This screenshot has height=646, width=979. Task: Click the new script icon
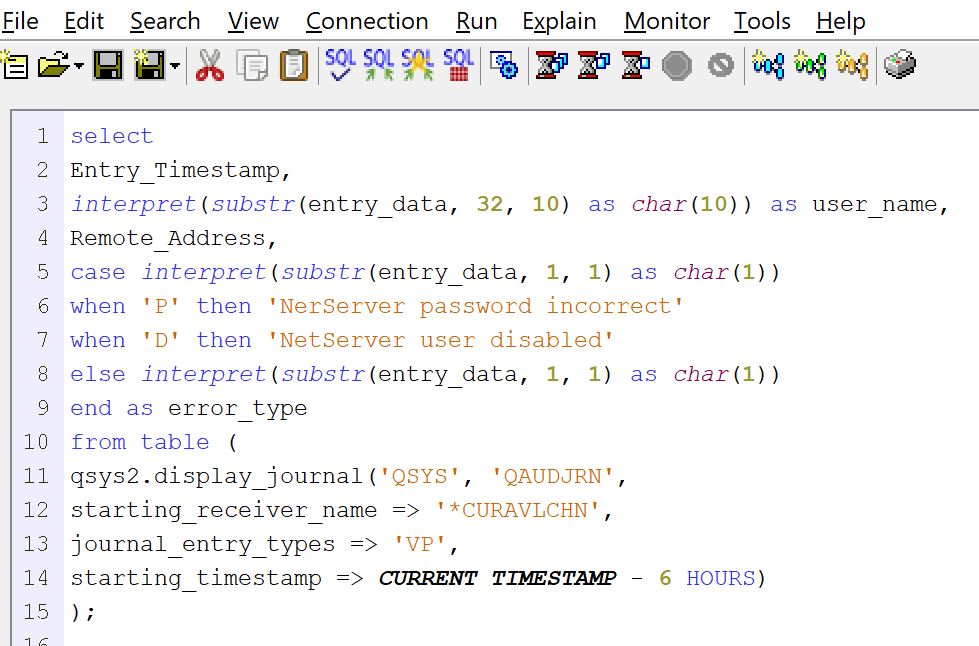[14, 66]
